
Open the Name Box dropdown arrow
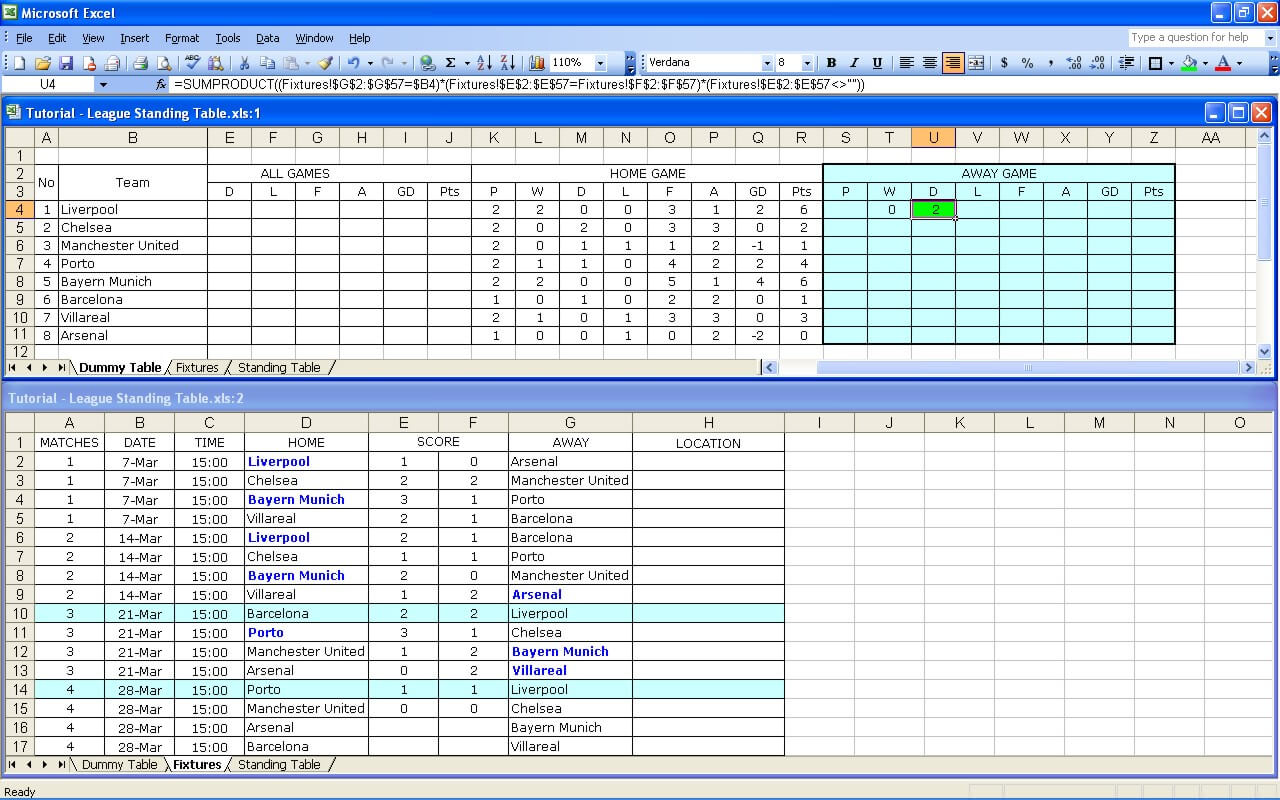pos(103,85)
